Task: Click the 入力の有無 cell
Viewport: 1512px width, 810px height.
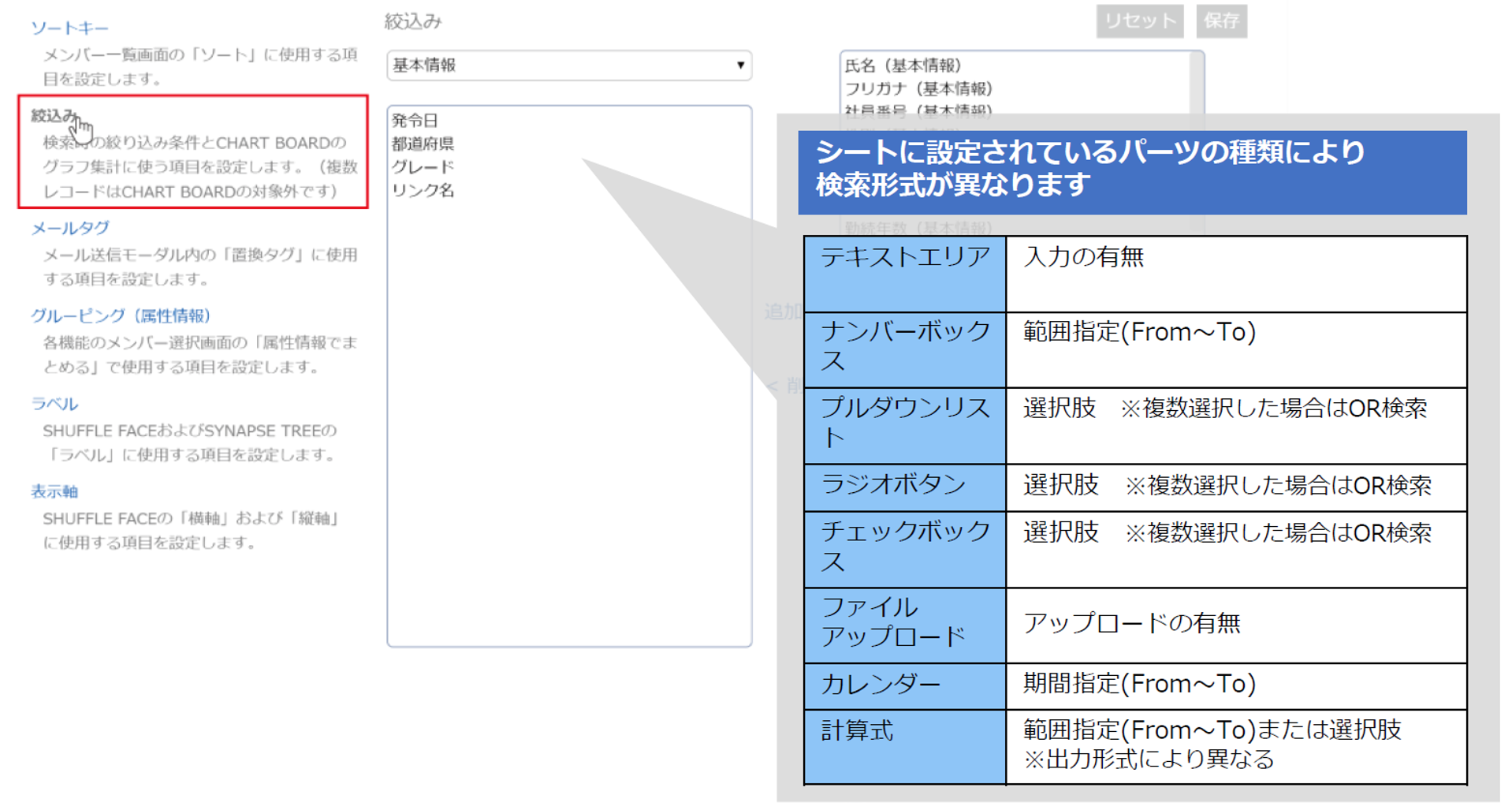Action: (1236, 274)
